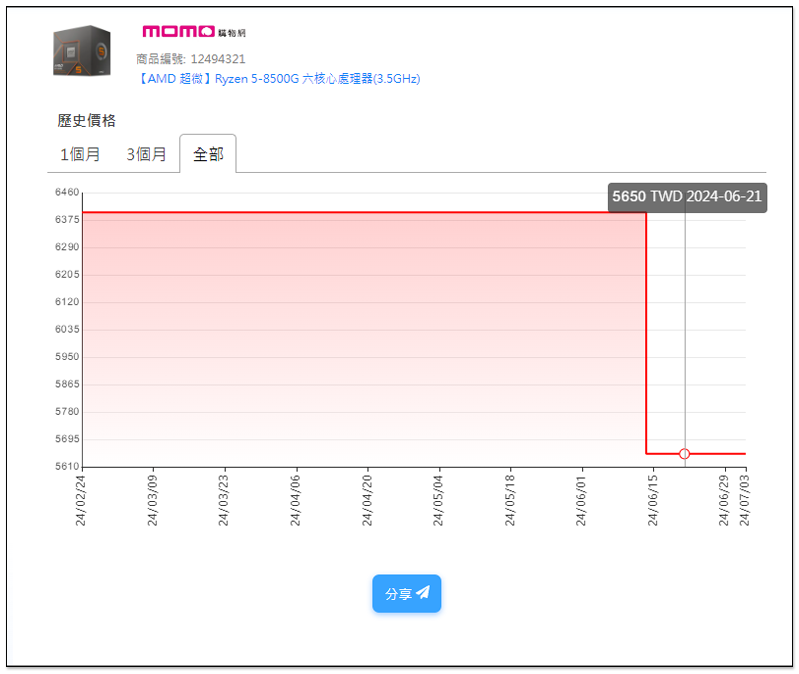Click the 24/06/15 x-axis date label

pyautogui.click(x=653, y=500)
